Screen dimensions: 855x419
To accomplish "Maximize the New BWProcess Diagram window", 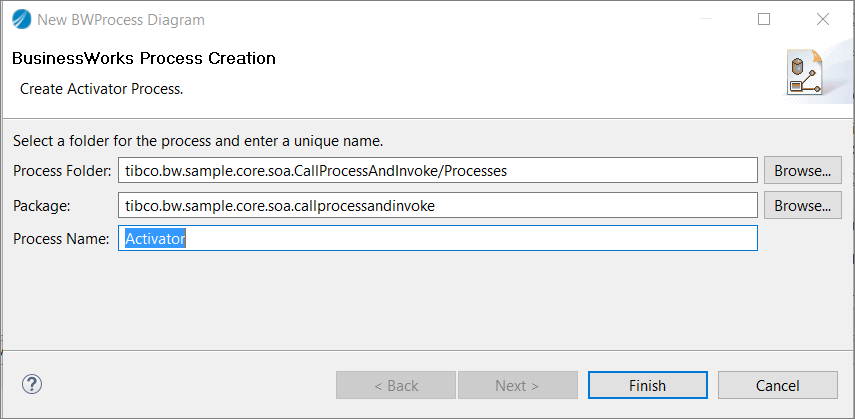I will [x=764, y=19].
